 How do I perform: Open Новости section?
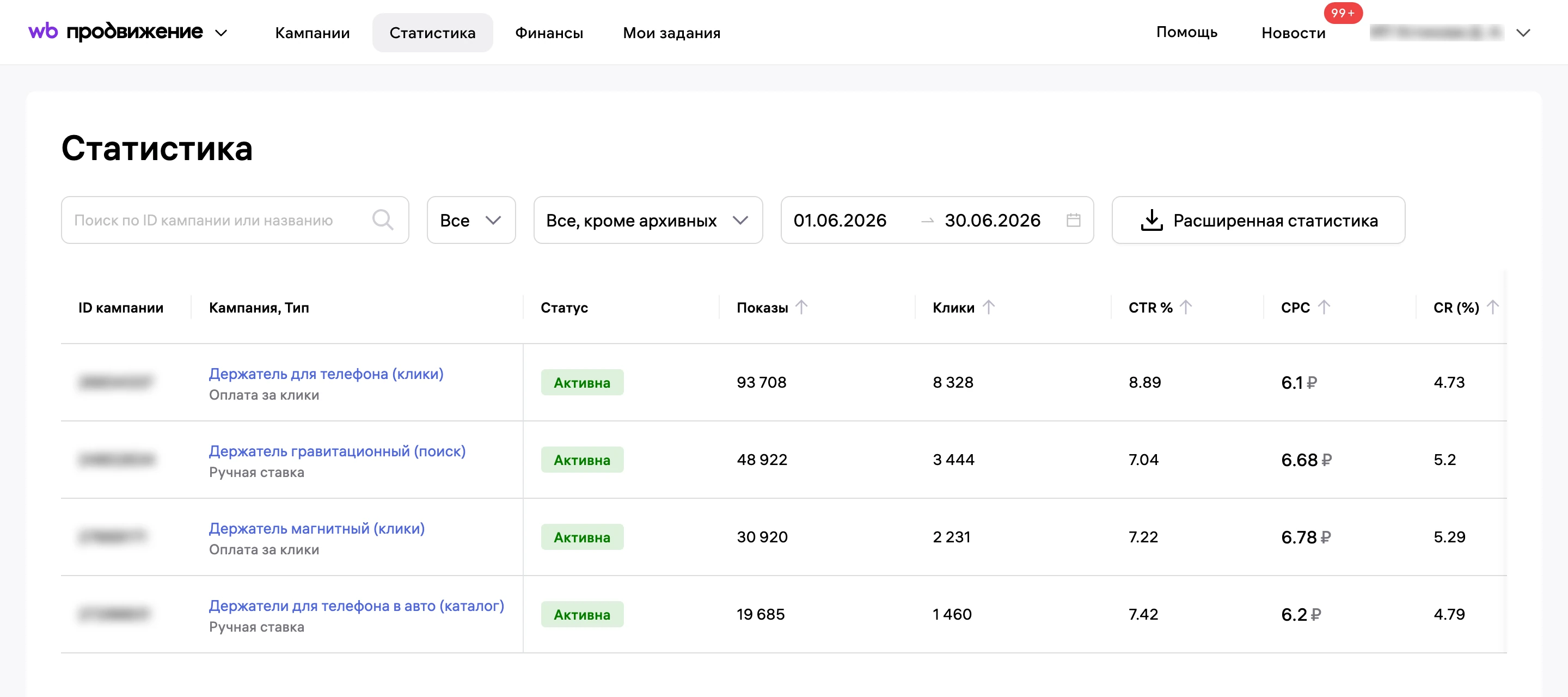click(x=1293, y=33)
